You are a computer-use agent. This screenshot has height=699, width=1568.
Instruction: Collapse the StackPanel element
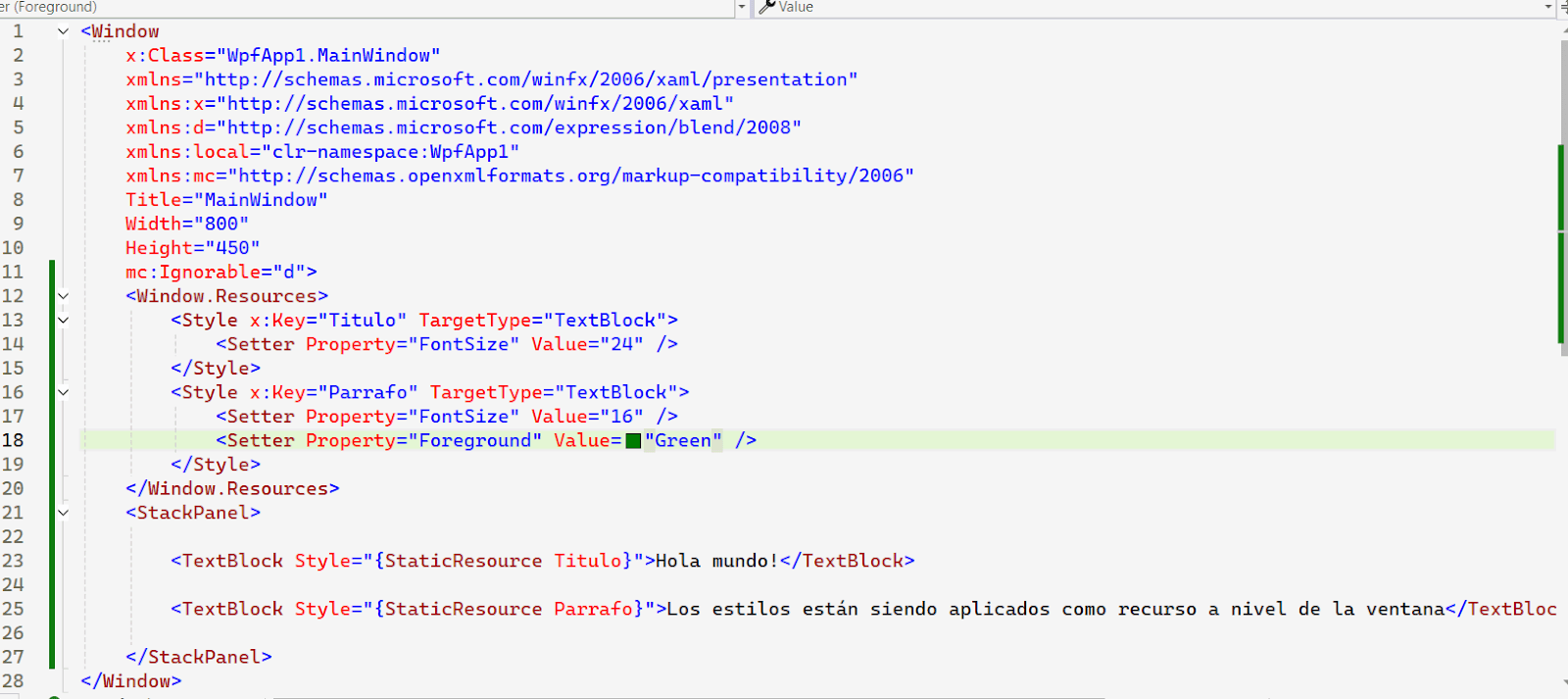coord(63,513)
